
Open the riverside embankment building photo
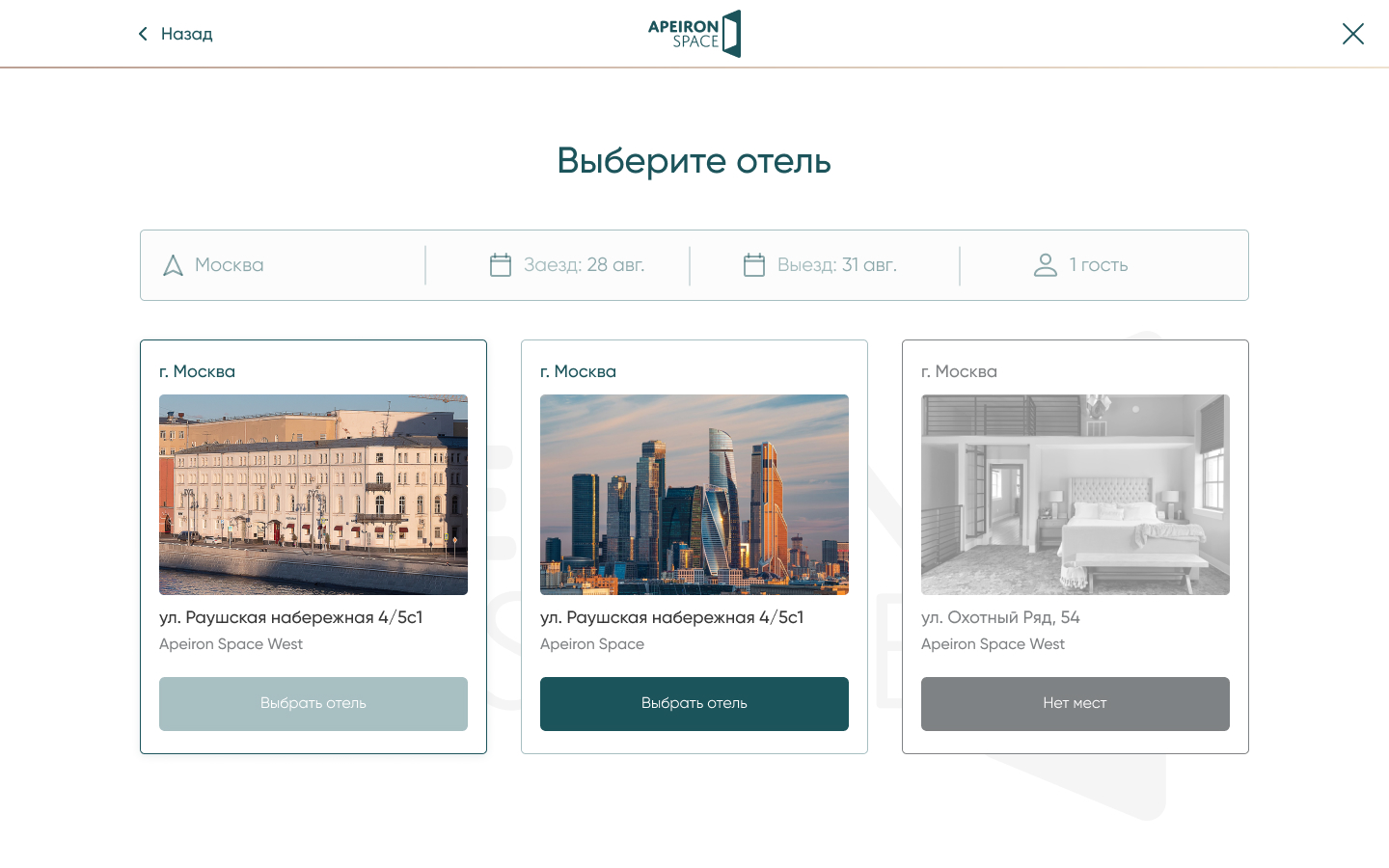coord(313,495)
